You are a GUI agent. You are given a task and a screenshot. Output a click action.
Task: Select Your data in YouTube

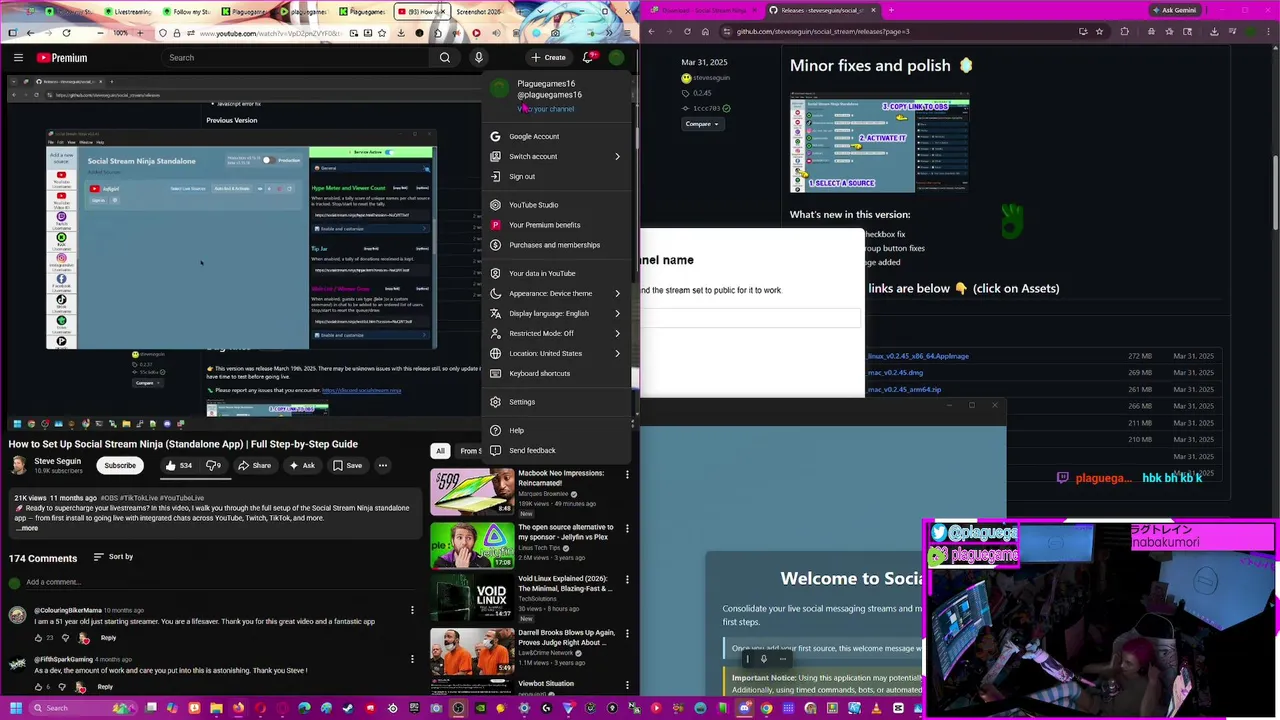[x=556, y=274]
